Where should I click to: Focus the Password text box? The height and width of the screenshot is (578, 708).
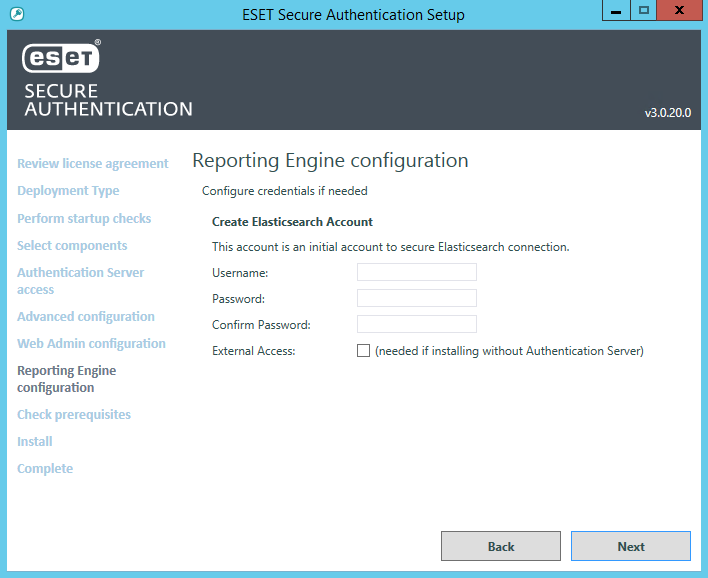tap(416, 298)
